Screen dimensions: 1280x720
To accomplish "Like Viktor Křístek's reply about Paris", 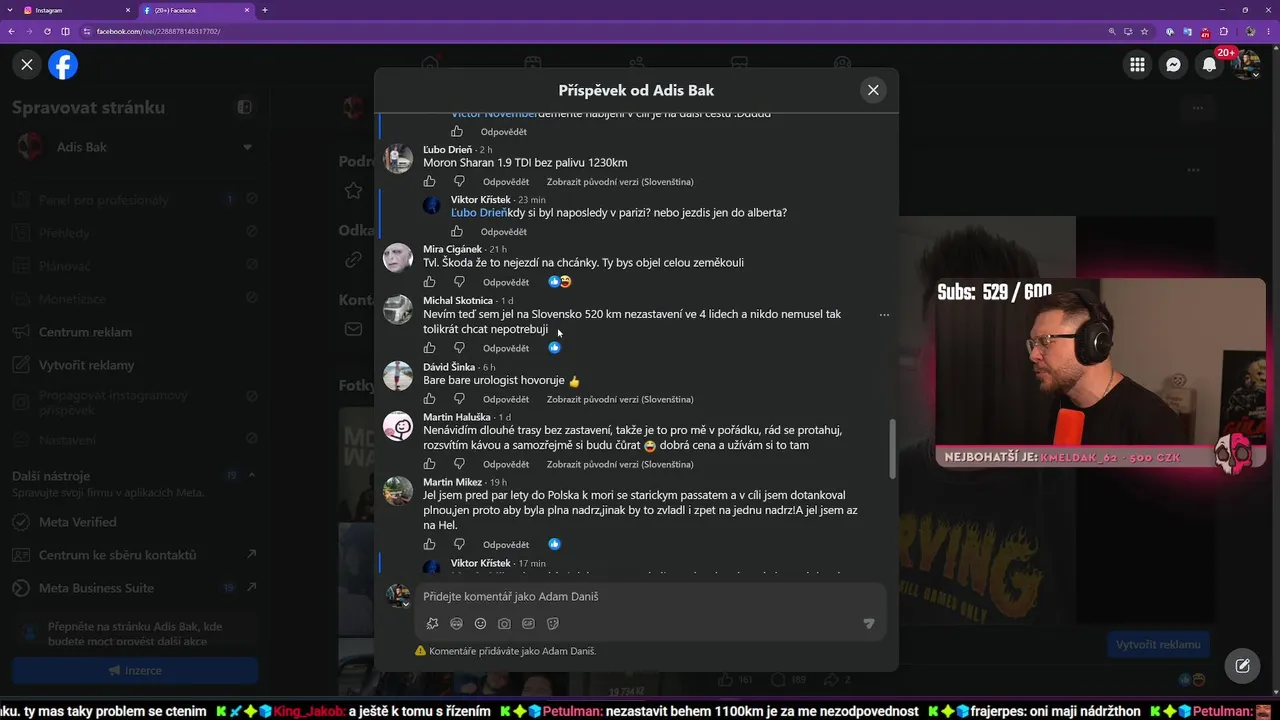I will [458, 232].
